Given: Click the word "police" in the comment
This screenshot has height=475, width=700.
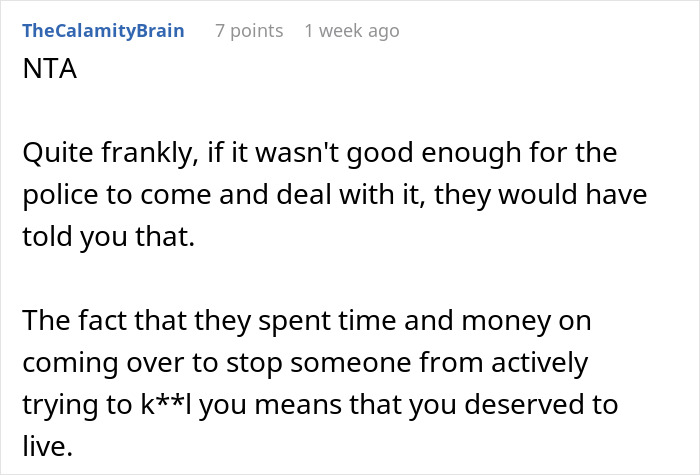Looking at the screenshot, I should coord(56,197).
